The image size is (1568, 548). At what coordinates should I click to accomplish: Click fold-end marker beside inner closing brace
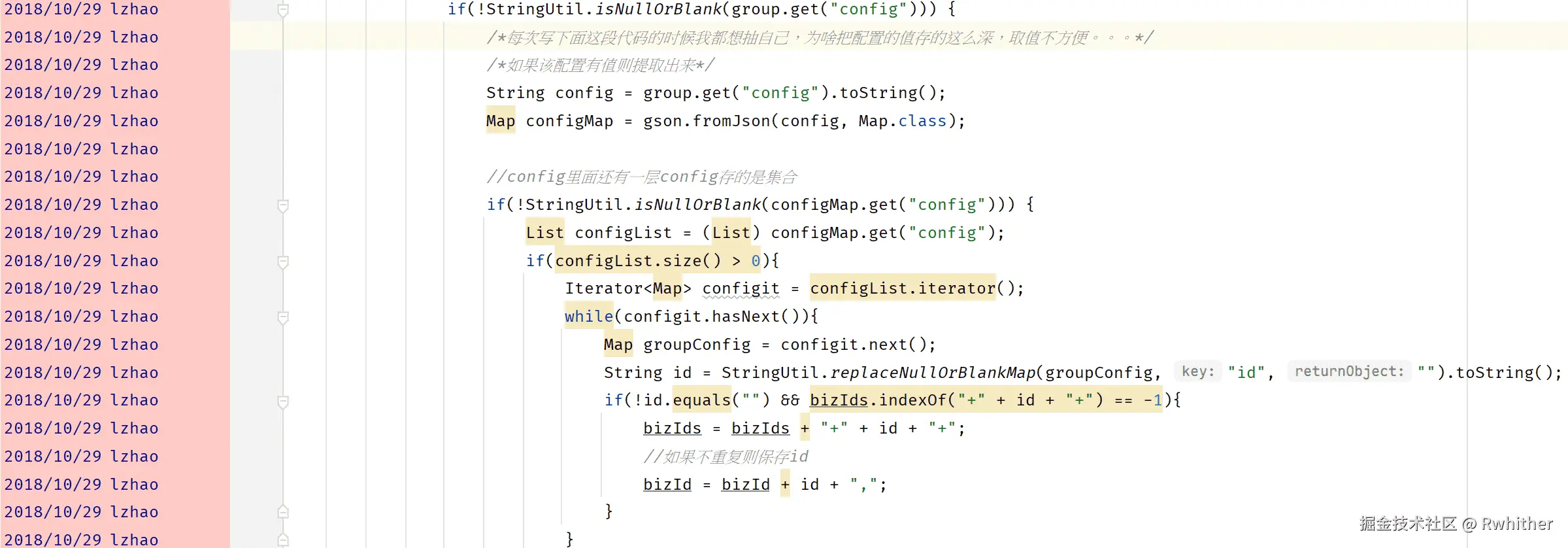coord(283,511)
